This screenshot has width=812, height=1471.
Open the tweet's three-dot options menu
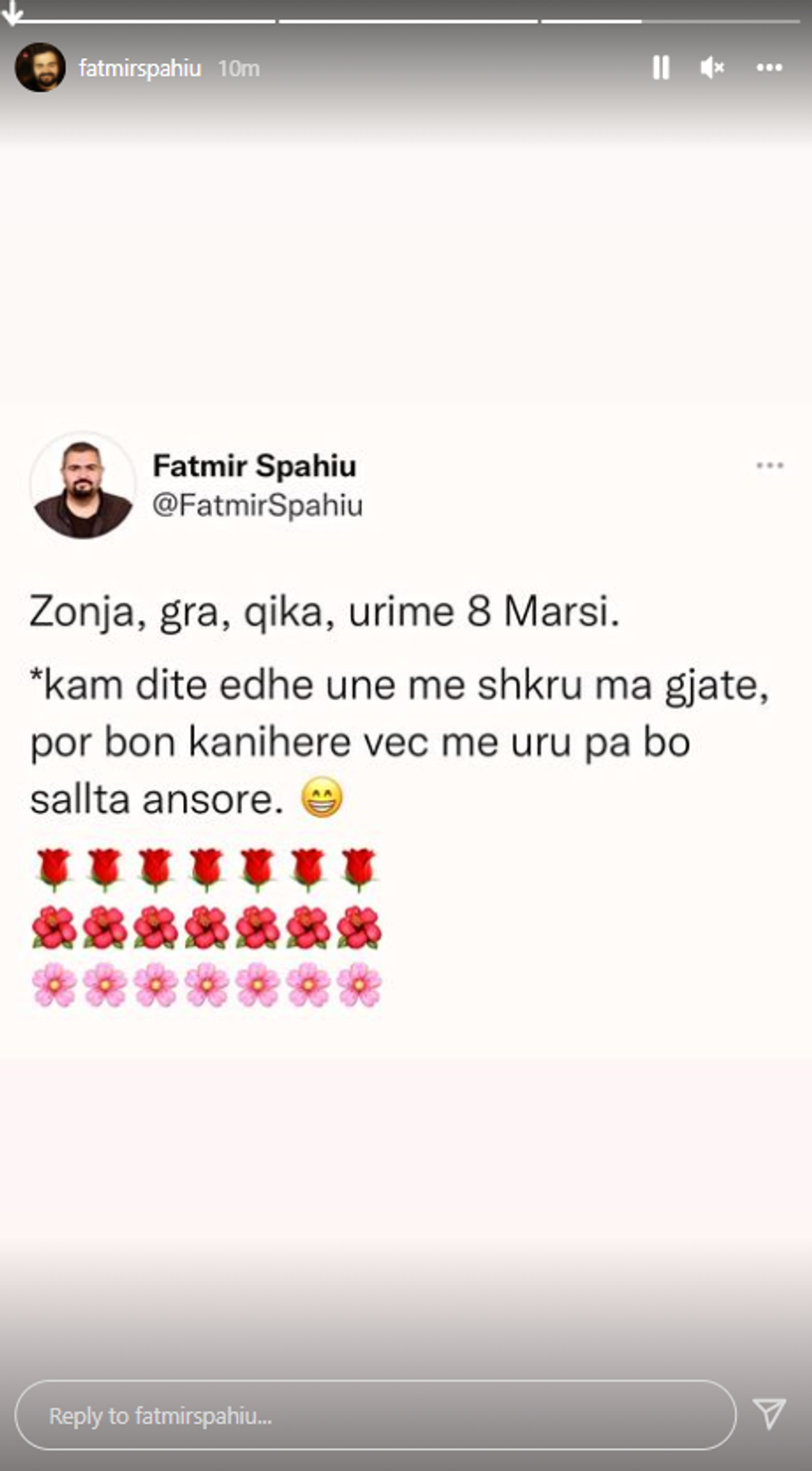pyautogui.click(x=770, y=466)
